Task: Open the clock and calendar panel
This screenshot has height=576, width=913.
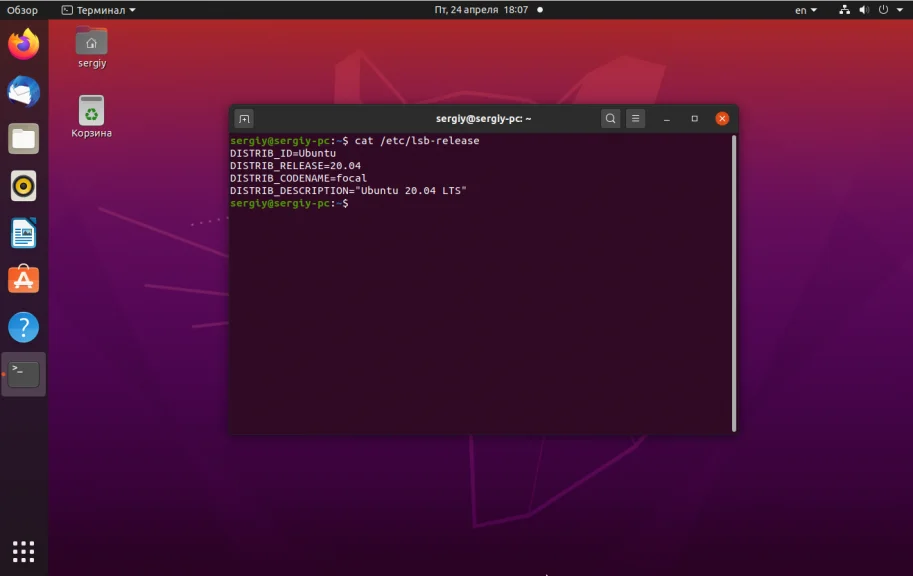Action: [x=481, y=10]
